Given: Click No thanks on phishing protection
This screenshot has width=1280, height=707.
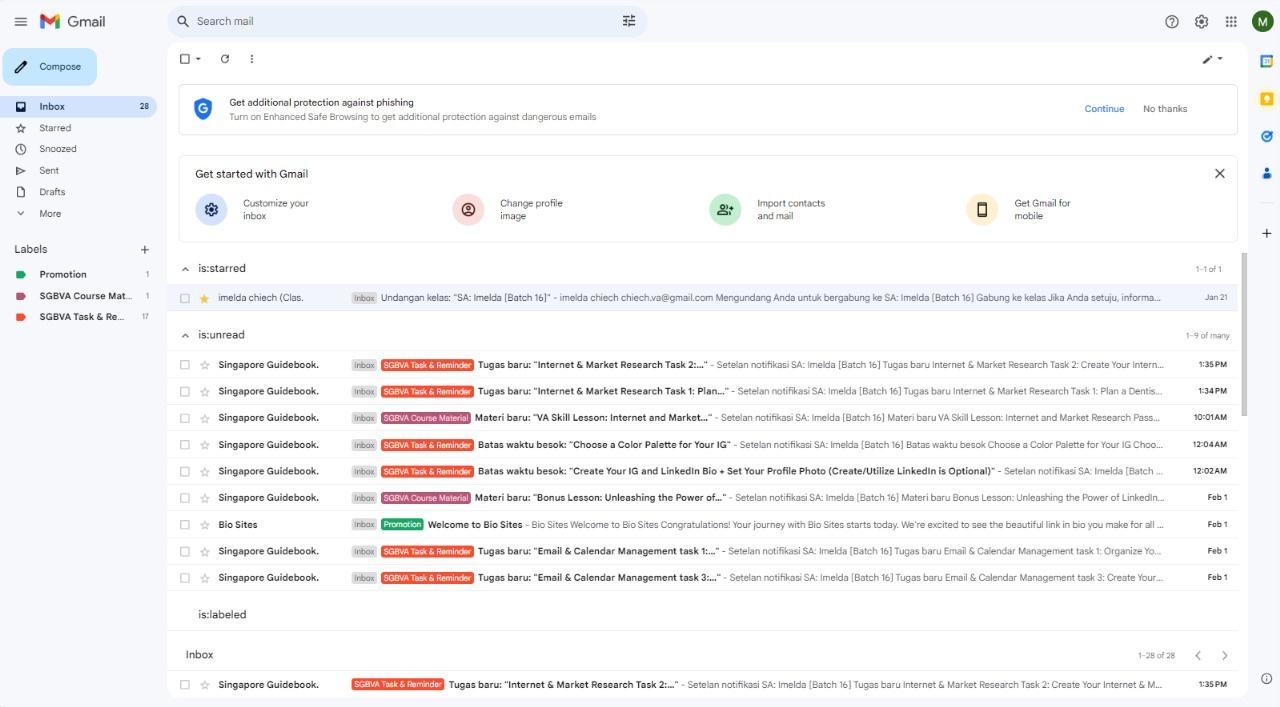Looking at the screenshot, I should pos(1165,109).
